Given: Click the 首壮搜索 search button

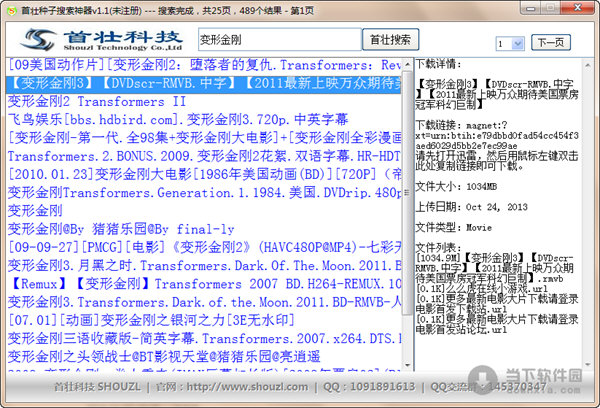Looking at the screenshot, I should (390, 39).
